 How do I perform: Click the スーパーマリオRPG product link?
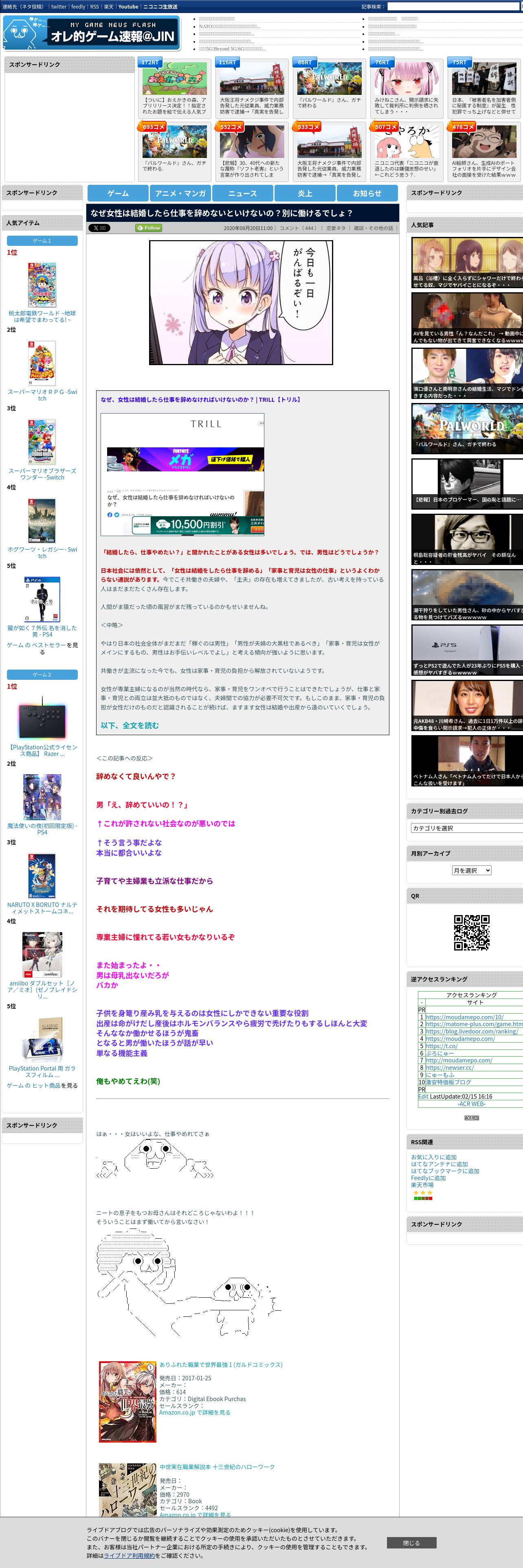click(x=42, y=395)
